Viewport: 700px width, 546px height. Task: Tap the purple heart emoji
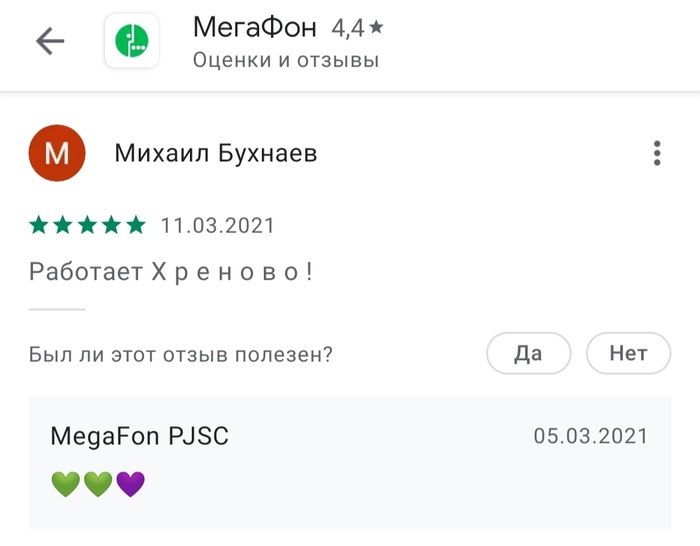[131, 484]
